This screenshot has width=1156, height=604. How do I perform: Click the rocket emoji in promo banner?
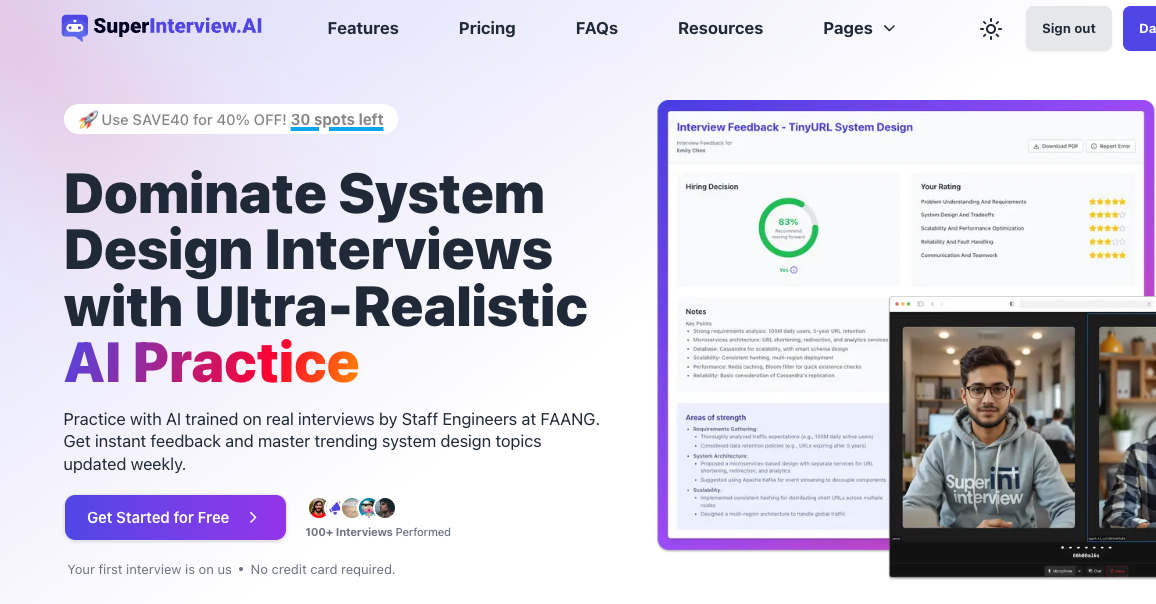(88, 119)
